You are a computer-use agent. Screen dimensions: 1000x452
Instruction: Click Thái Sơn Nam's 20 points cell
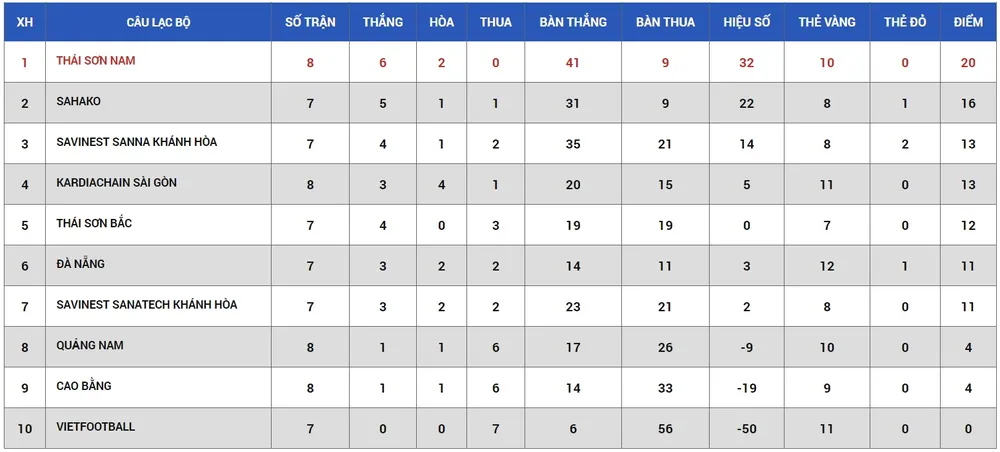pyautogui.click(x=968, y=62)
